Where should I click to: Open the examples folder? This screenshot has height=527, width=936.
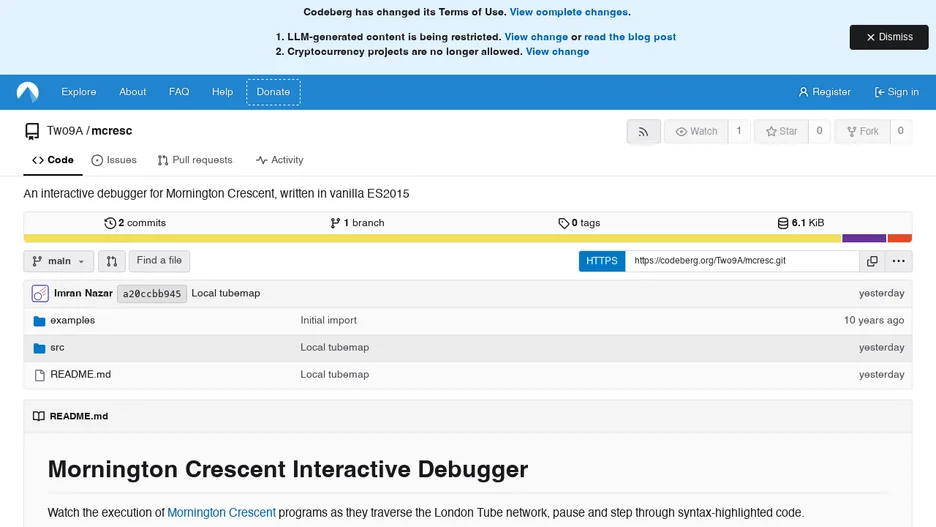(72, 320)
